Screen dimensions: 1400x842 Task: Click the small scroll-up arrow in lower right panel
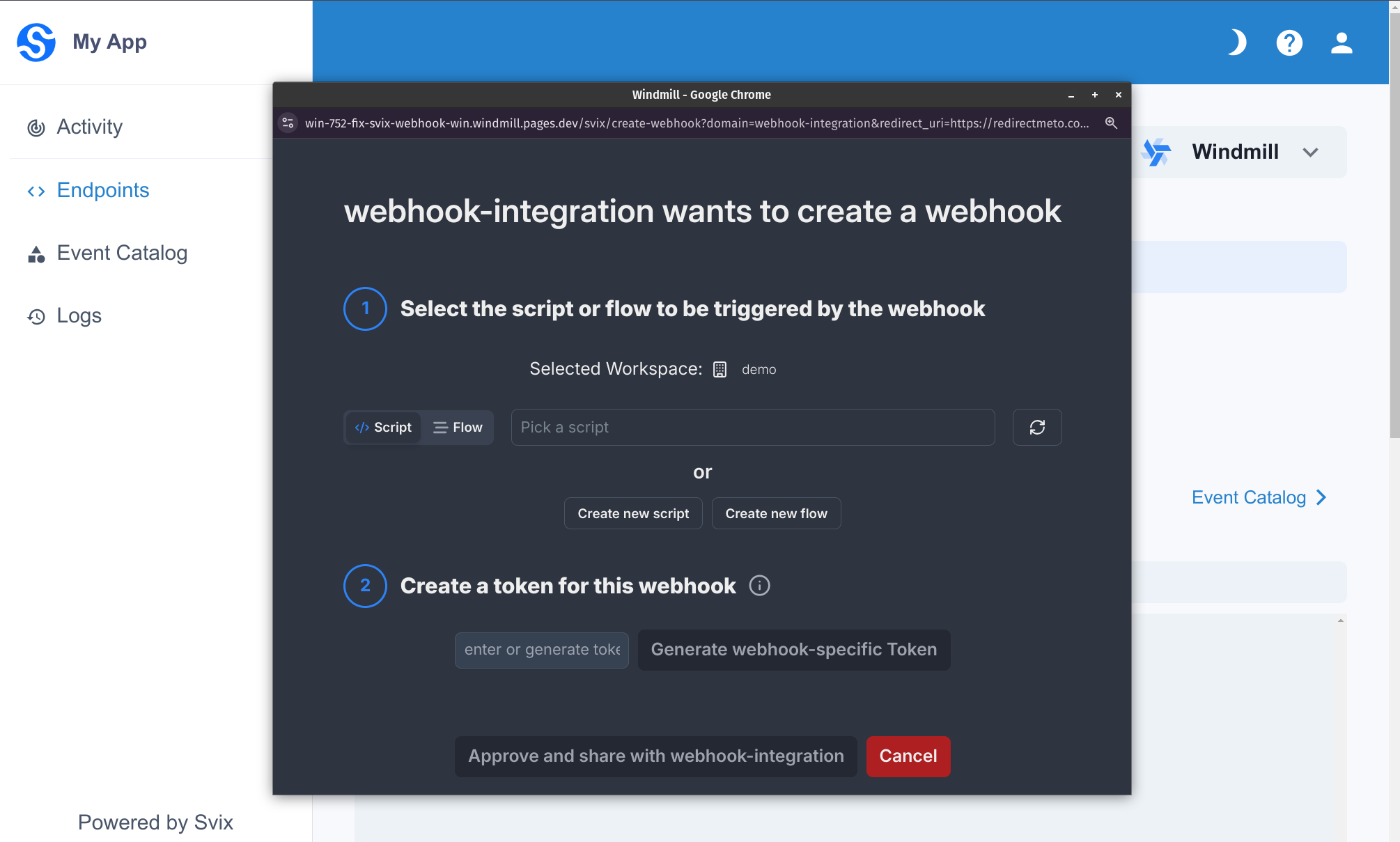point(1341,620)
